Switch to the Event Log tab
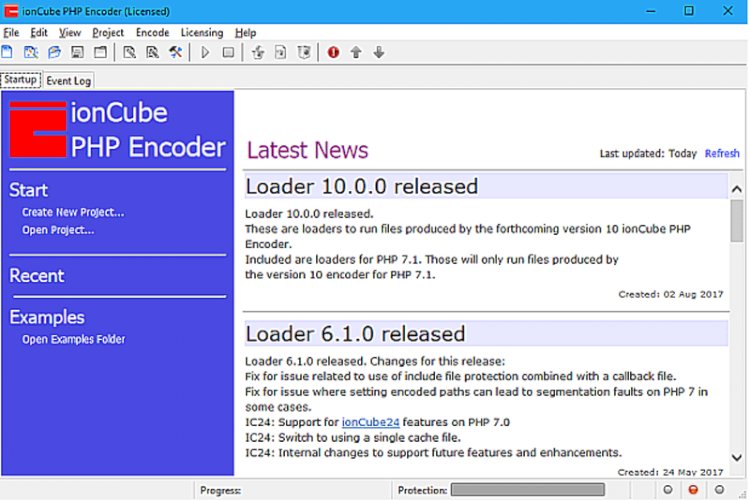Image resolution: width=750 pixels, height=501 pixels. (68, 80)
